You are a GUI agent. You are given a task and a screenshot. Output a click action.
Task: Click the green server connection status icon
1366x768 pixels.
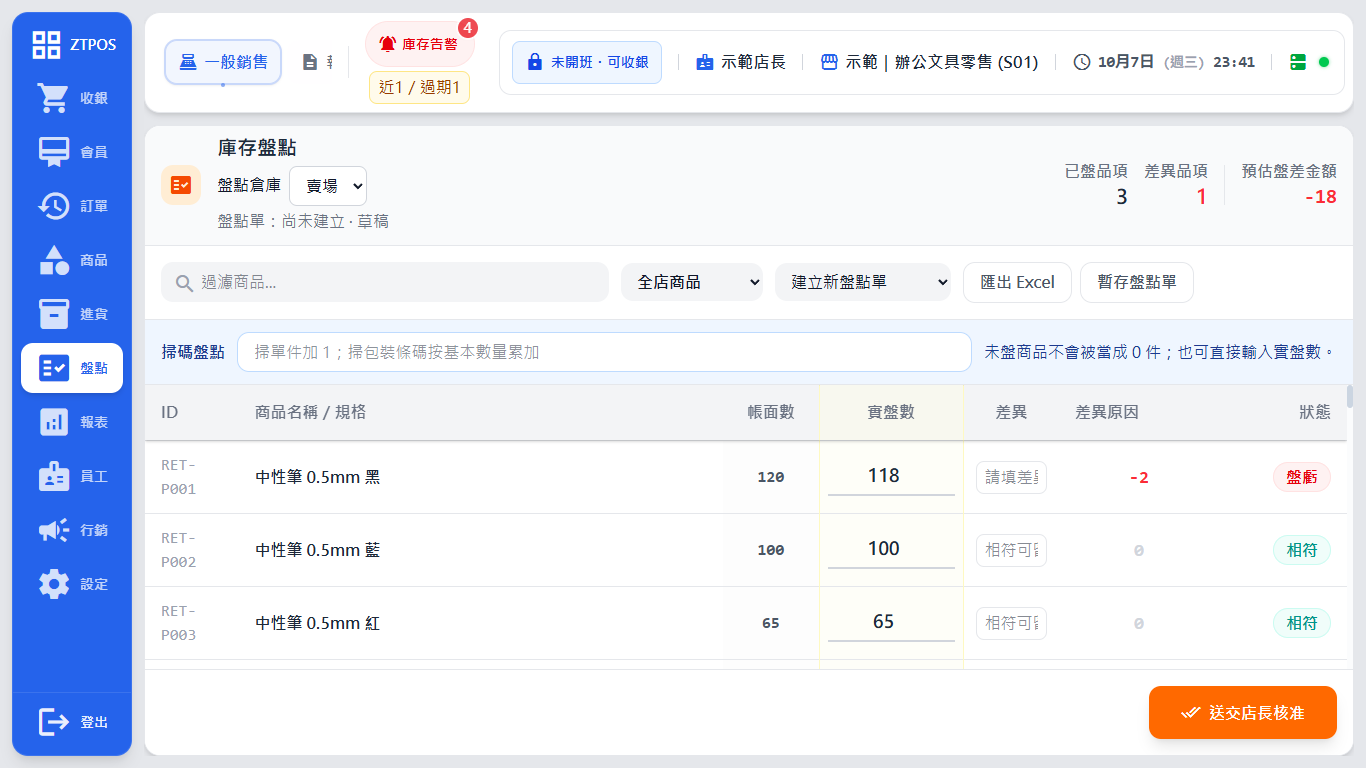pos(1298,62)
